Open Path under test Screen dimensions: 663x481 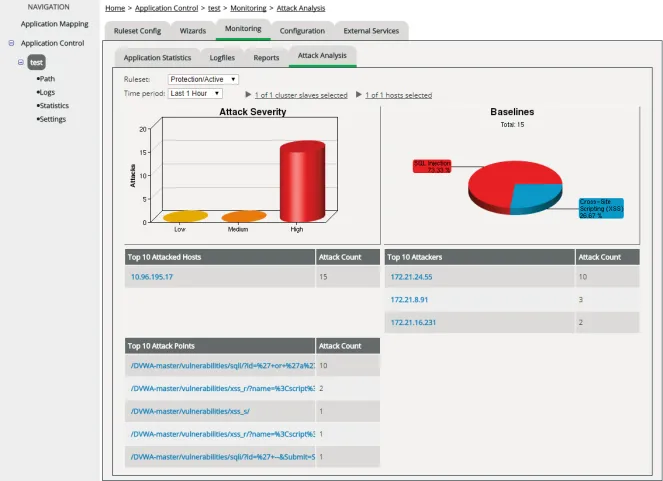(47, 79)
